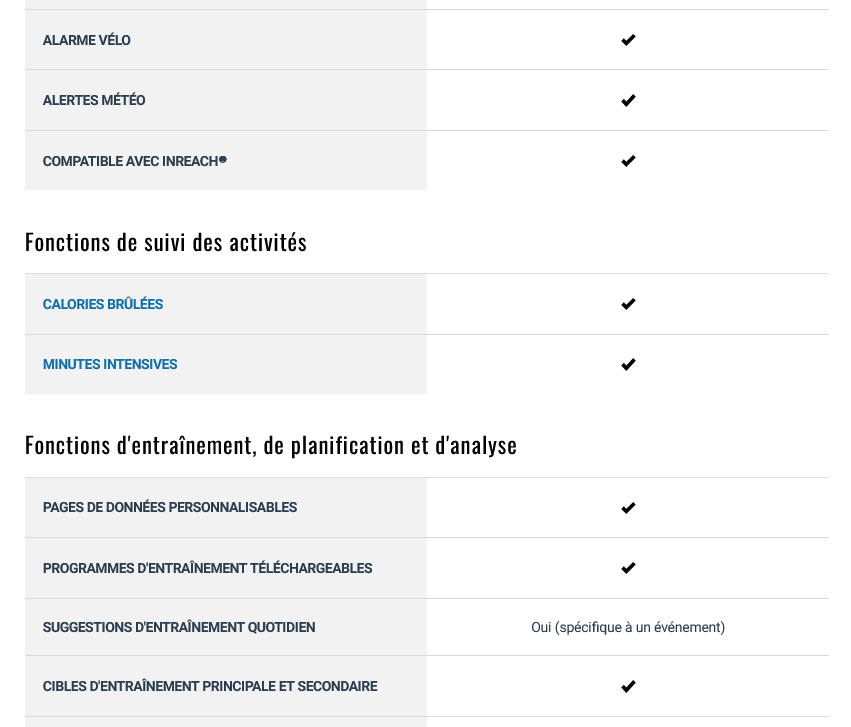The height and width of the screenshot is (727, 851).
Task: Select the Alertes météo row label
Action: coord(94,101)
